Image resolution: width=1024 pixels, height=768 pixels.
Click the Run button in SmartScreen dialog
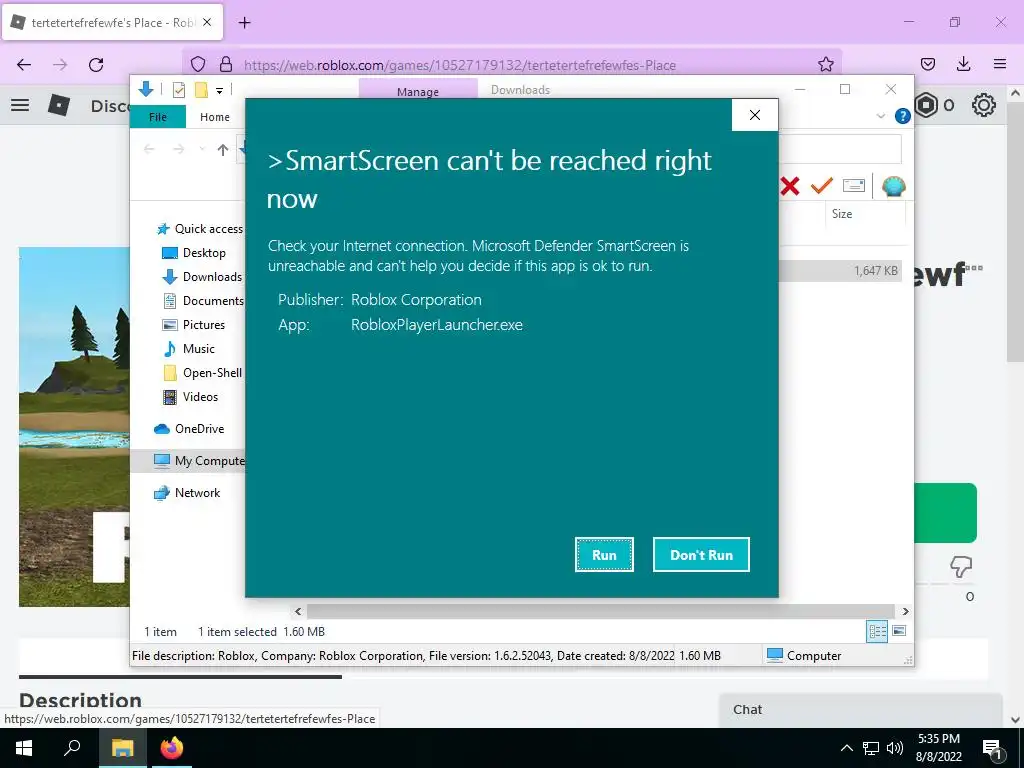point(604,554)
